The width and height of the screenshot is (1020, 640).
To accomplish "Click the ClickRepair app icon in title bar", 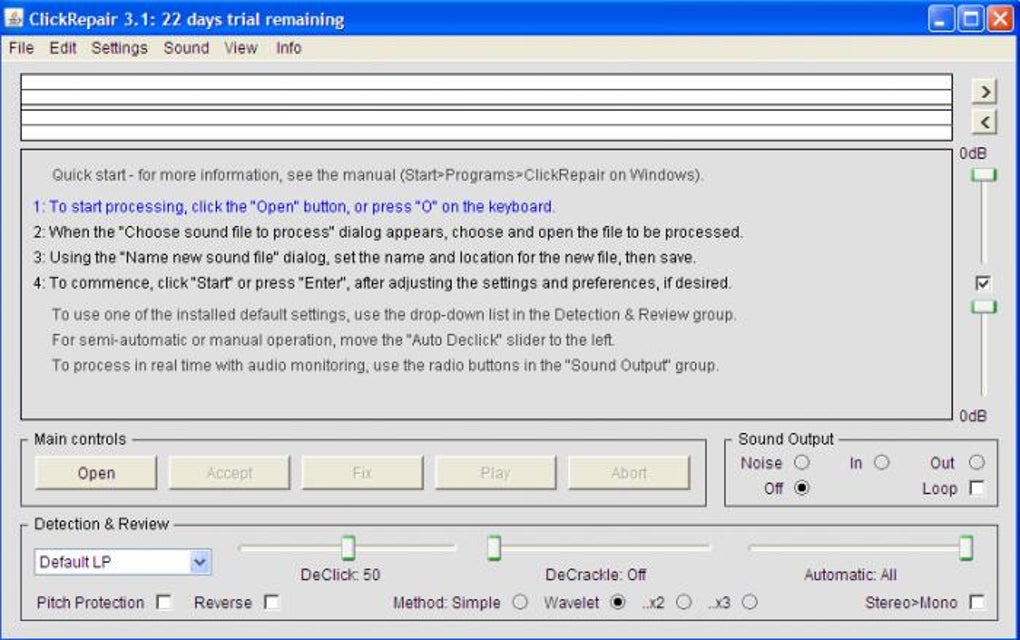I will pyautogui.click(x=13, y=18).
